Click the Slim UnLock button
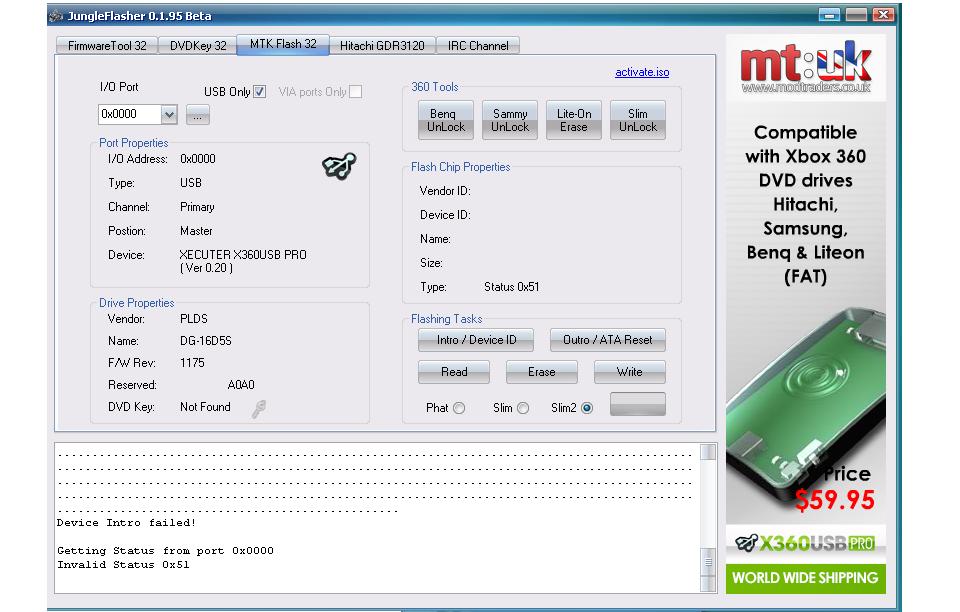 point(637,121)
